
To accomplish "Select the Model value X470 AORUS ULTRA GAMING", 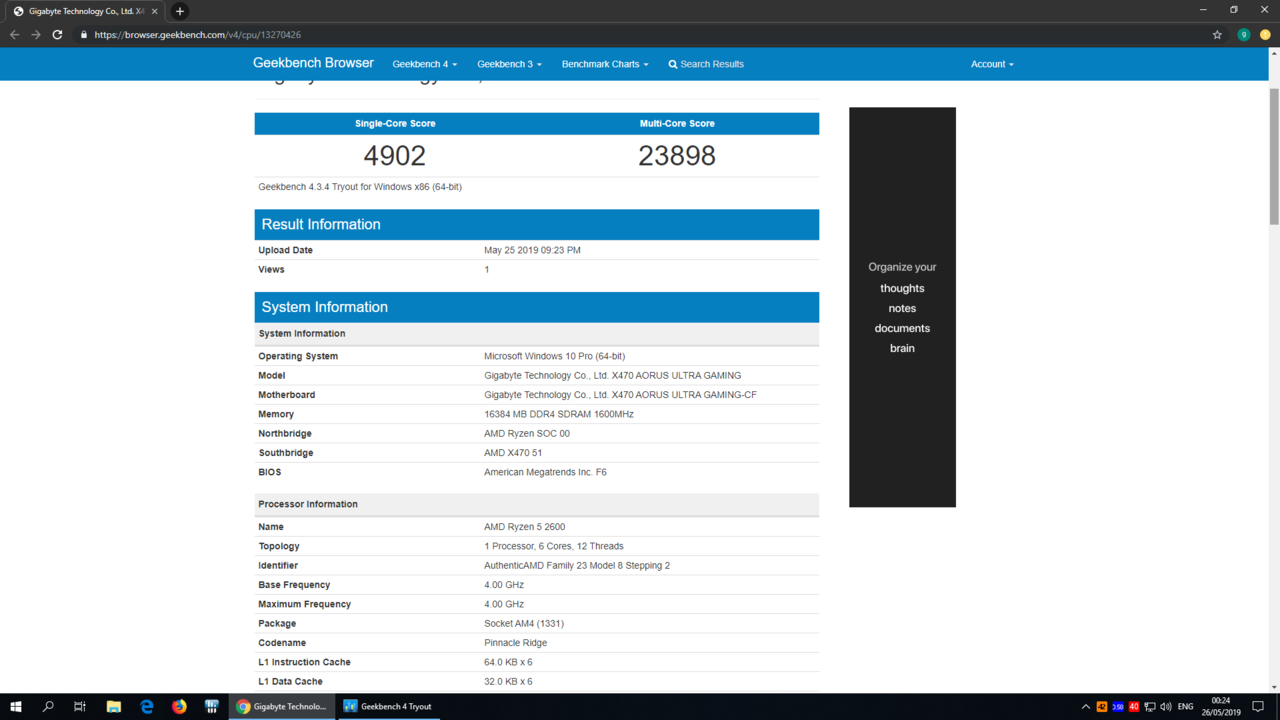I will (x=613, y=376).
